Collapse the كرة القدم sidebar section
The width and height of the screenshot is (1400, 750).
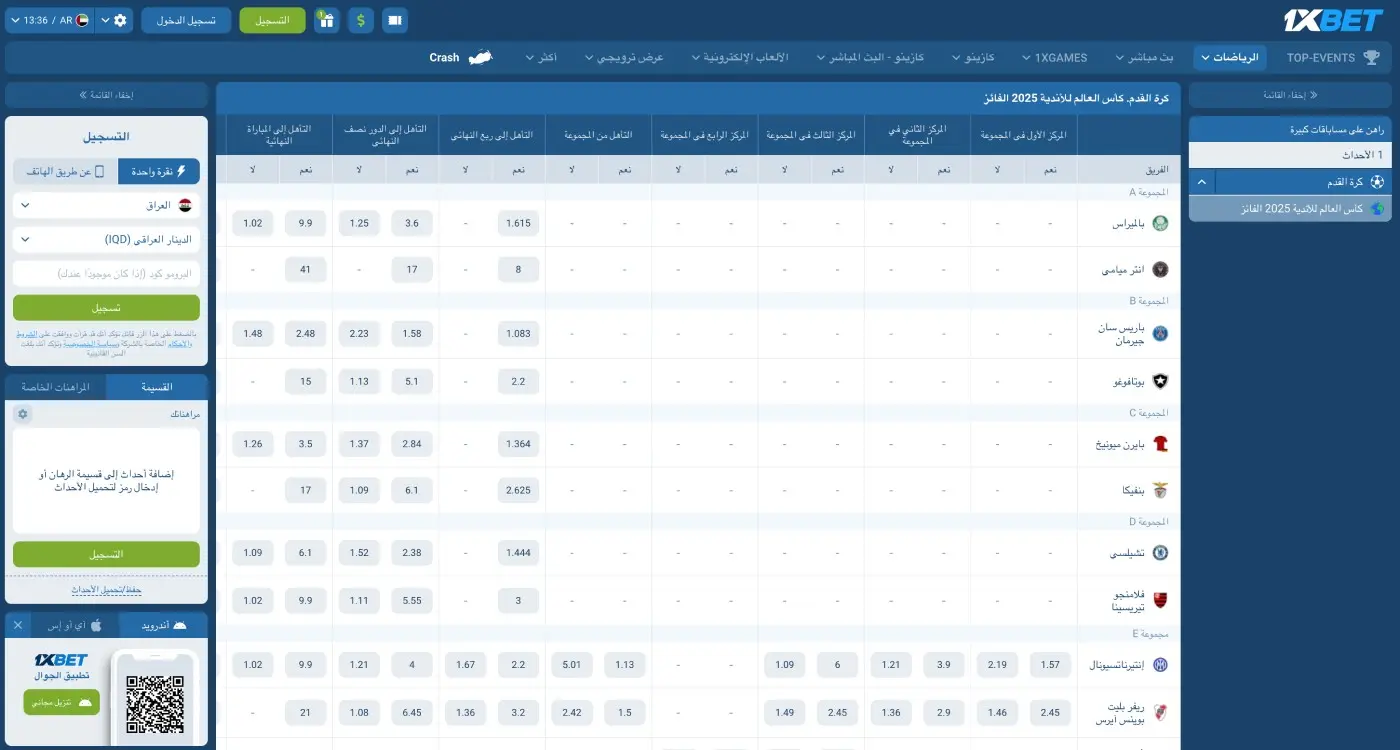tap(1202, 183)
